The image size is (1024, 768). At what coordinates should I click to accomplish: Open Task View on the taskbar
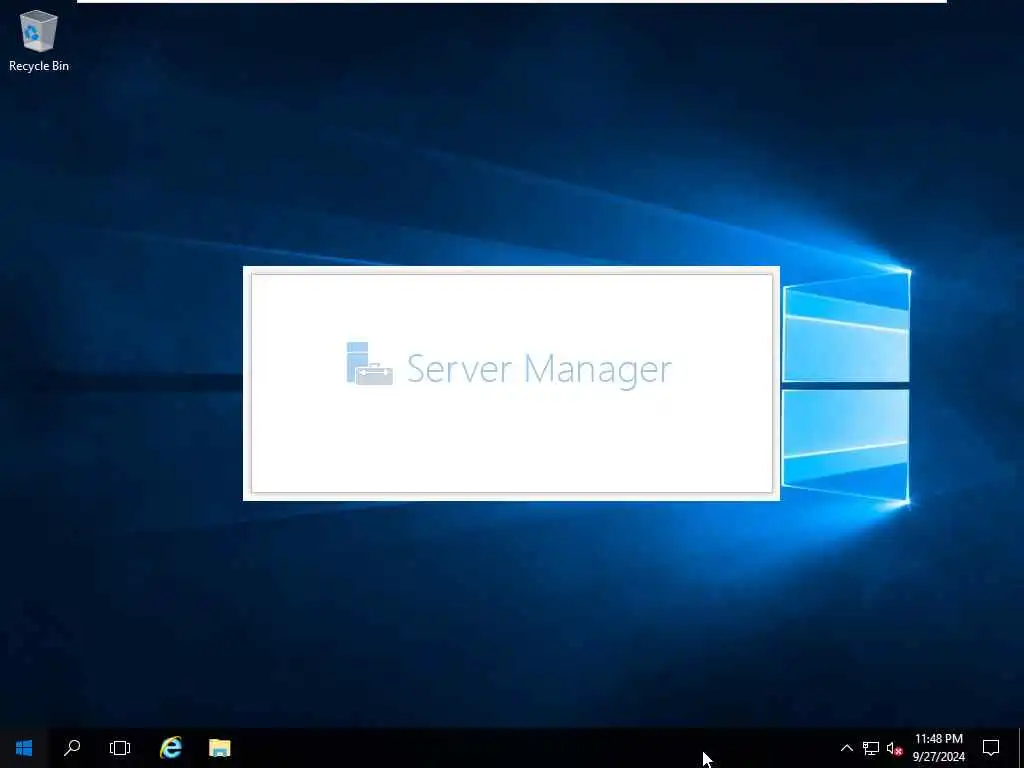(x=120, y=748)
